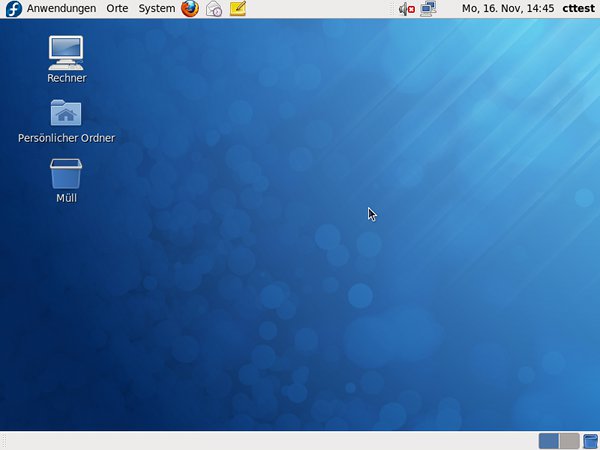This screenshot has height=450, width=600.
Task: Switch to the first workspace
Action: [549, 441]
